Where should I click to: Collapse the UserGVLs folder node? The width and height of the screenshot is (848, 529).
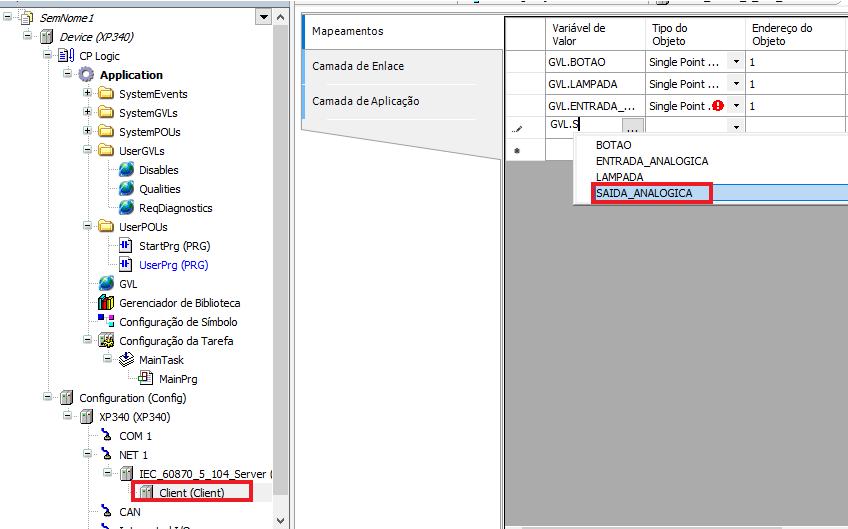88,151
